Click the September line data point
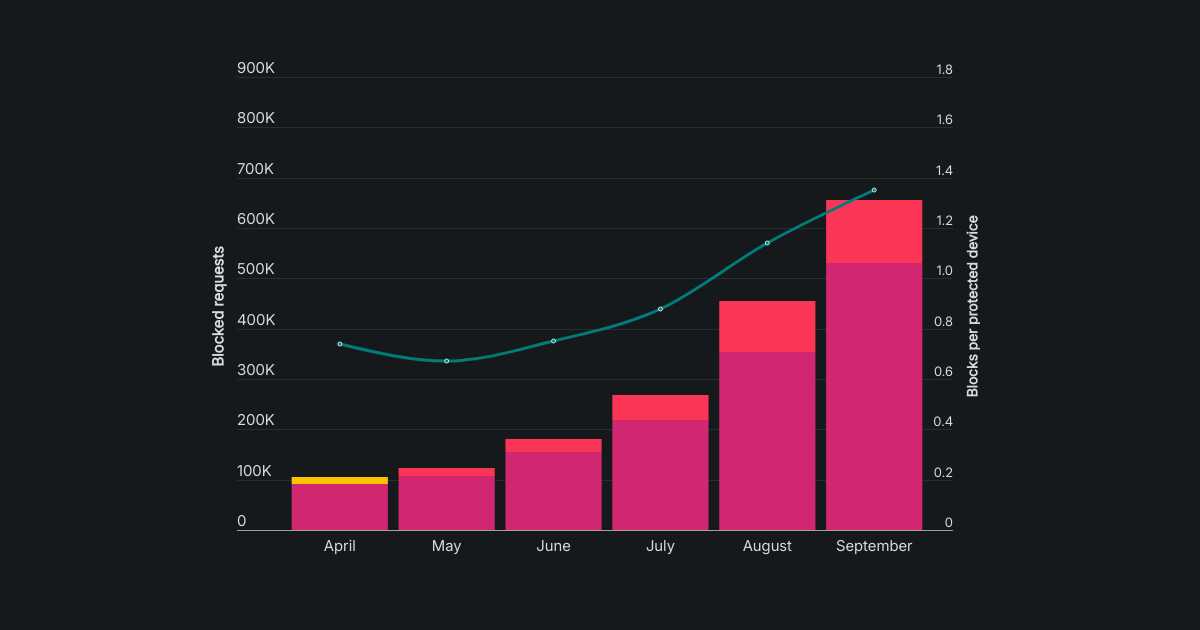The image size is (1200, 630). point(874,190)
